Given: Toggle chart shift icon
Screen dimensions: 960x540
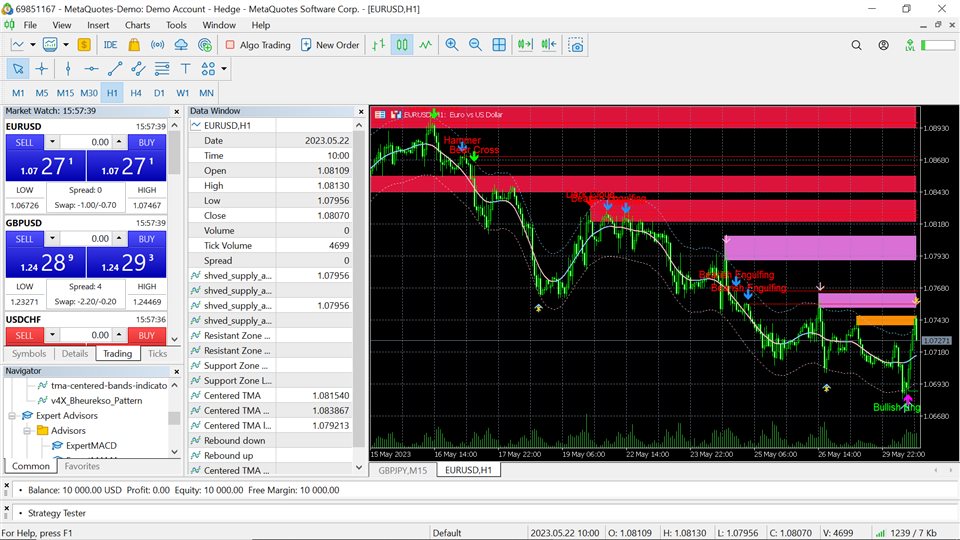Looking at the screenshot, I should (x=549, y=45).
